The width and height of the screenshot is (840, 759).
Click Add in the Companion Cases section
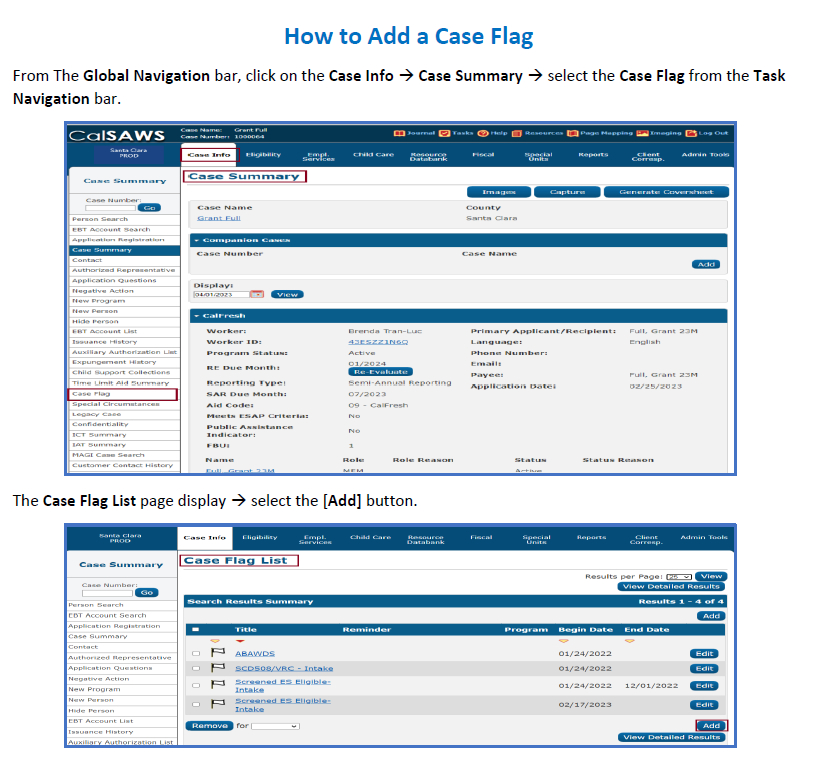click(706, 265)
